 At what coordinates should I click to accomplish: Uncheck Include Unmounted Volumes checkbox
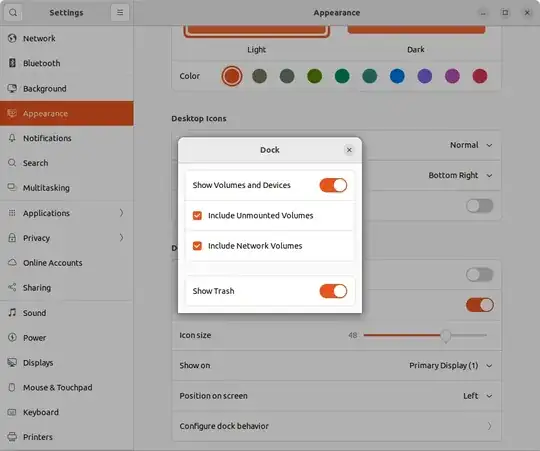(197, 216)
